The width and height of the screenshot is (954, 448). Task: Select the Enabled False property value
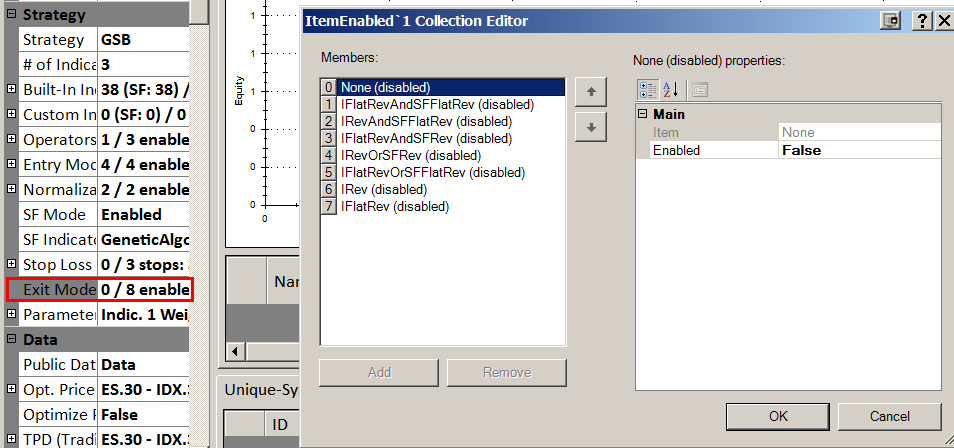[x=859, y=150]
